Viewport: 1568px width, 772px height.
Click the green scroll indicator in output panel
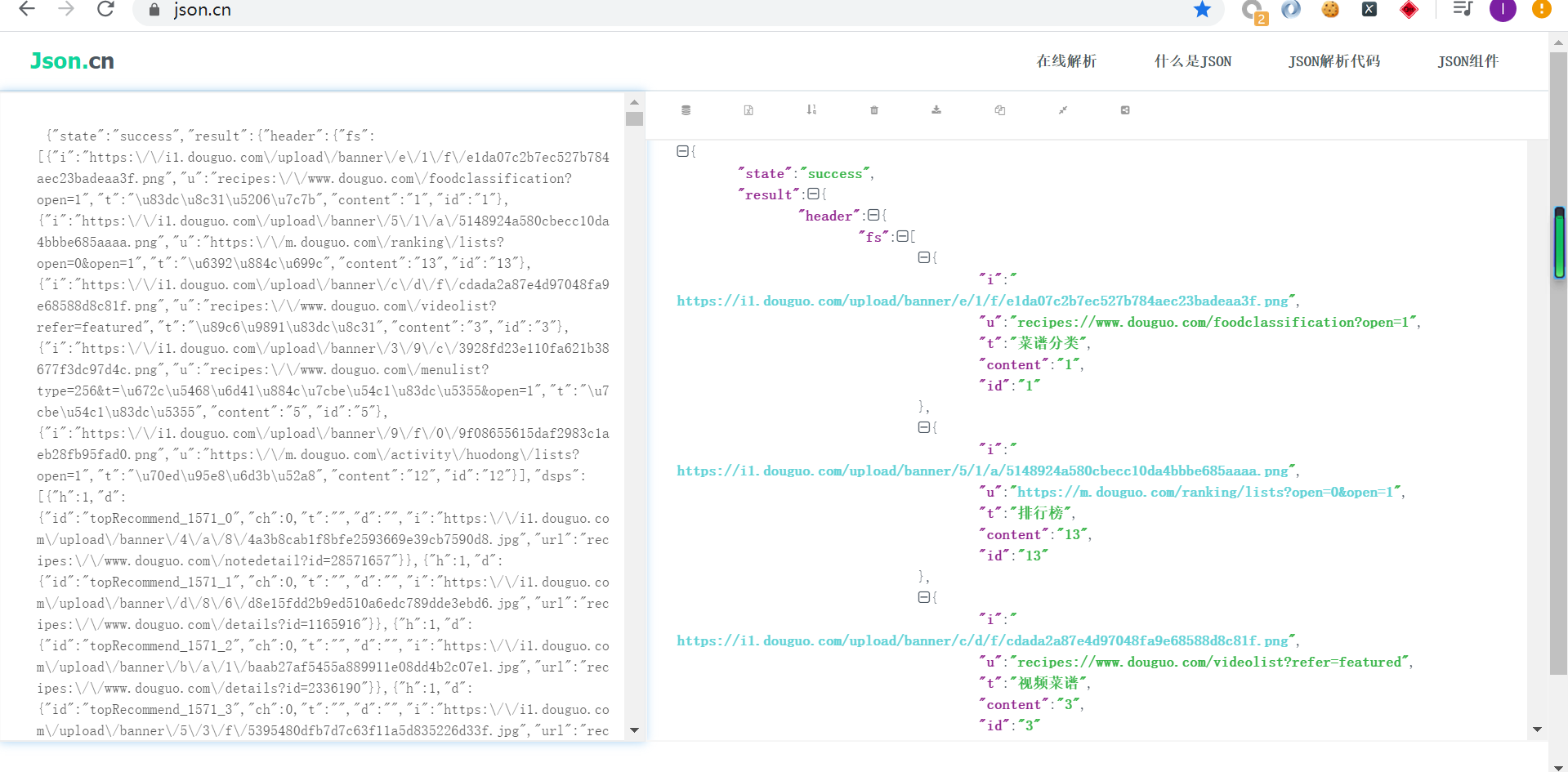[1560, 243]
